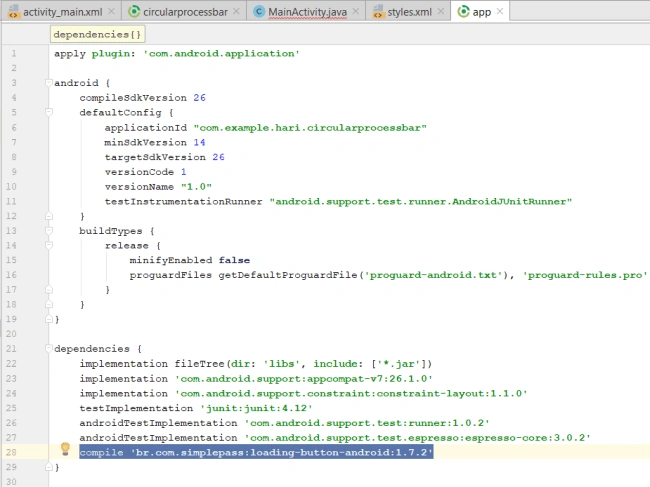Viewport: 650px width, 487px height.
Task: Close the MainActivity.java tab
Action: (x=356, y=12)
